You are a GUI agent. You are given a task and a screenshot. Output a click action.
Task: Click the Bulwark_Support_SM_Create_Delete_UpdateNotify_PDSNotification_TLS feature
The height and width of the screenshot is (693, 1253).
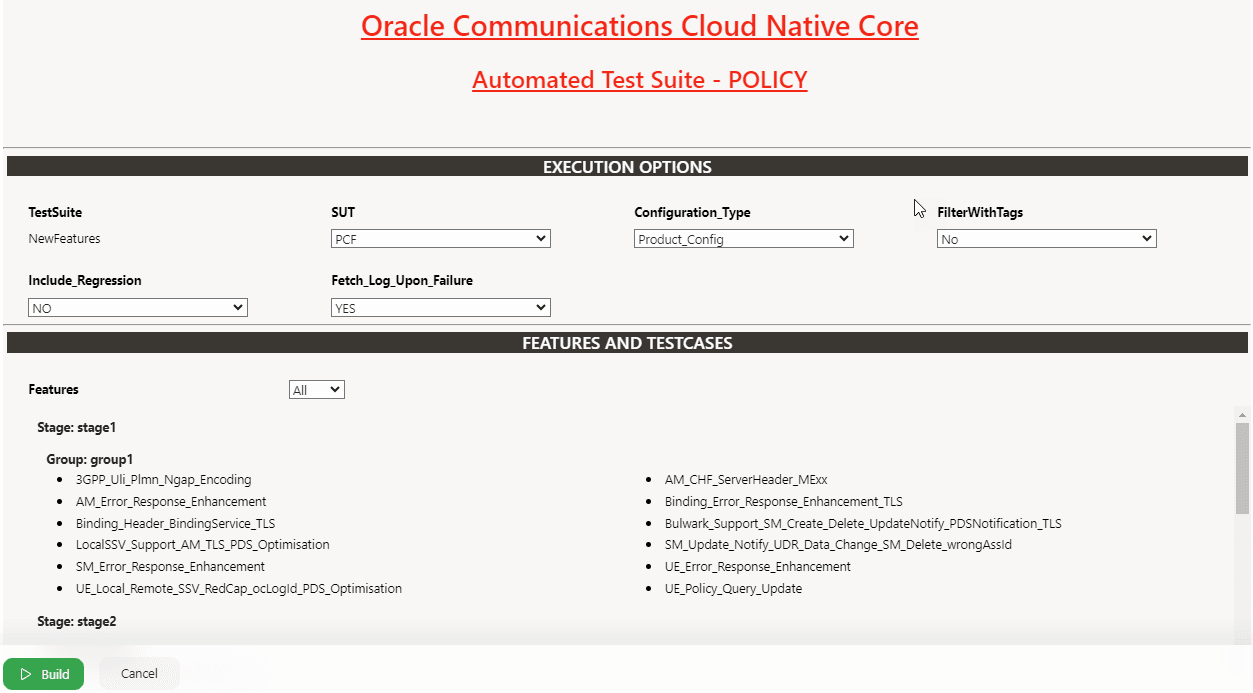863,523
